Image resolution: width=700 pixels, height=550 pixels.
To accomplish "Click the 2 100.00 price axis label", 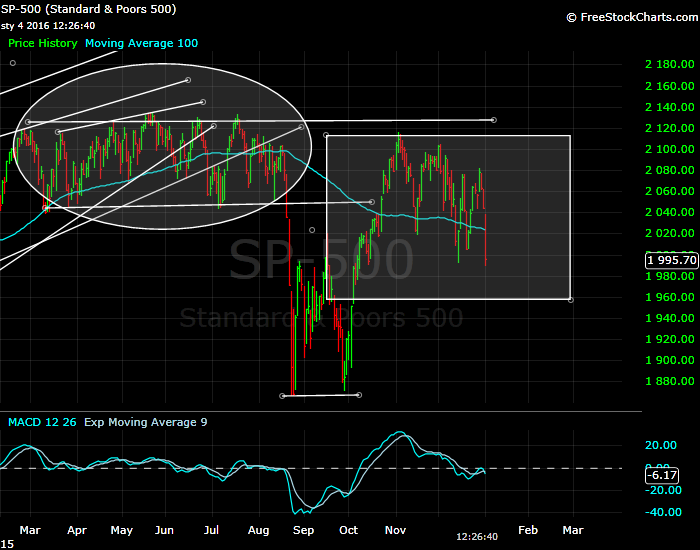I will click(670, 149).
